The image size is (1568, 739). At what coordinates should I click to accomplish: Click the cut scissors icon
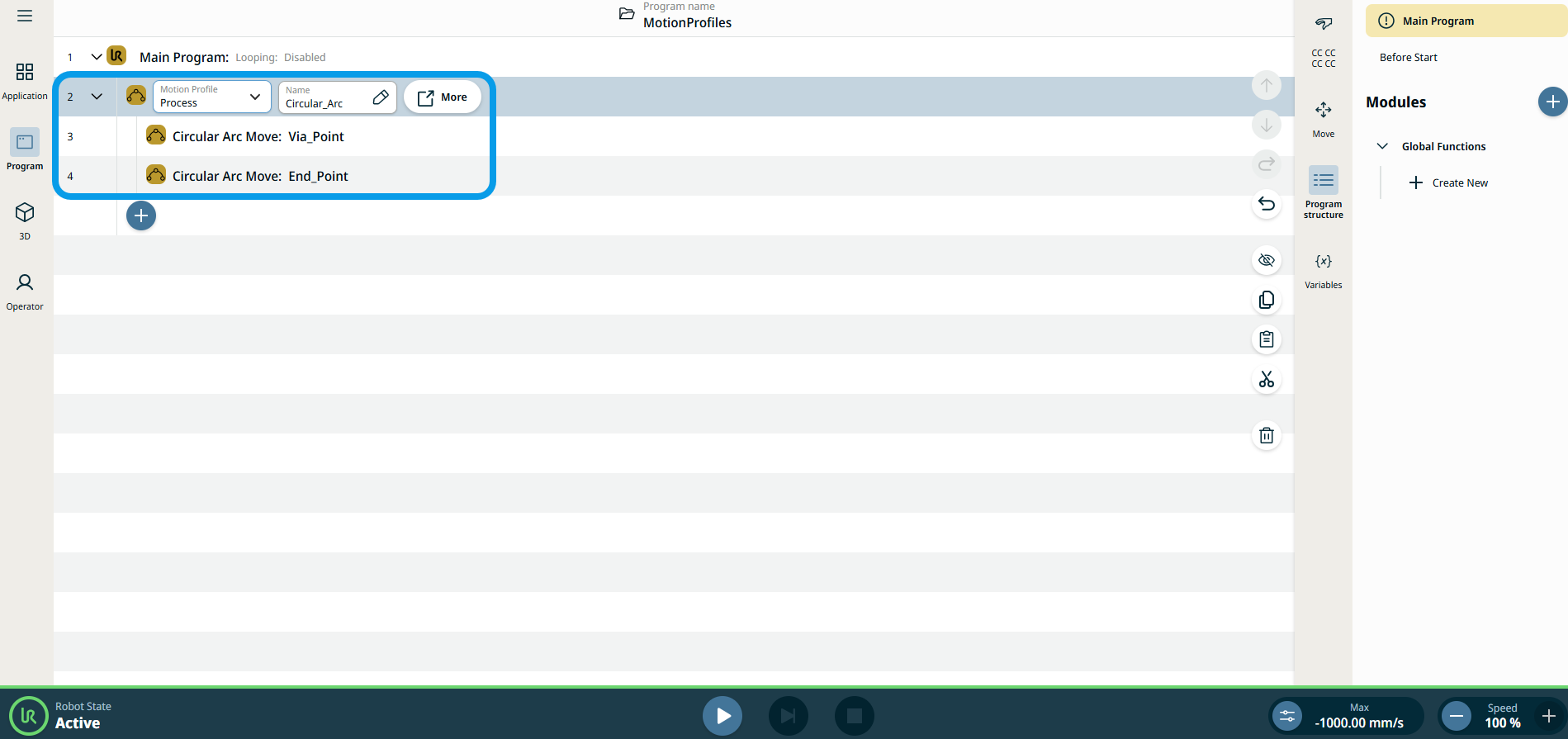click(1266, 379)
